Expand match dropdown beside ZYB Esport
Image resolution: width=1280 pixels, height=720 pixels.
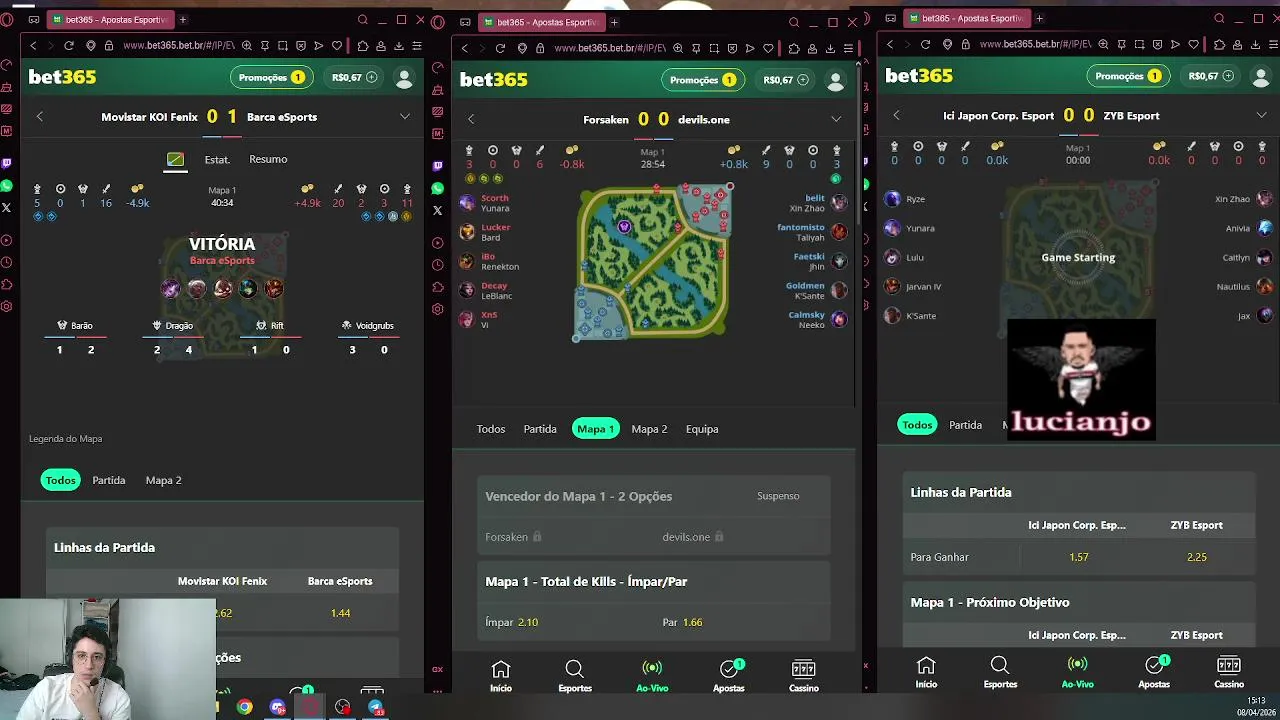pyautogui.click(x=1262, y=115)
